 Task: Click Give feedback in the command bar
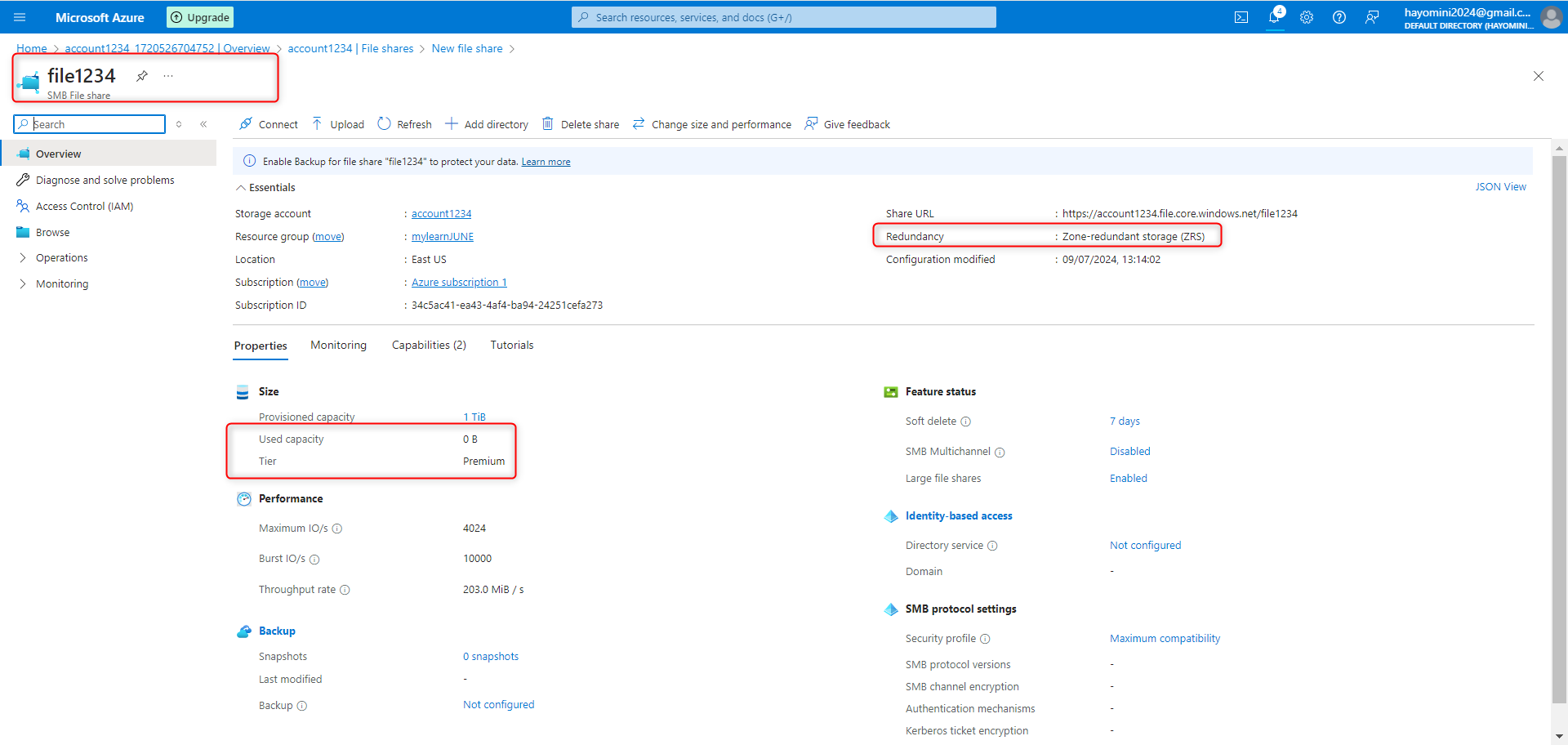(x=848, y=124)
